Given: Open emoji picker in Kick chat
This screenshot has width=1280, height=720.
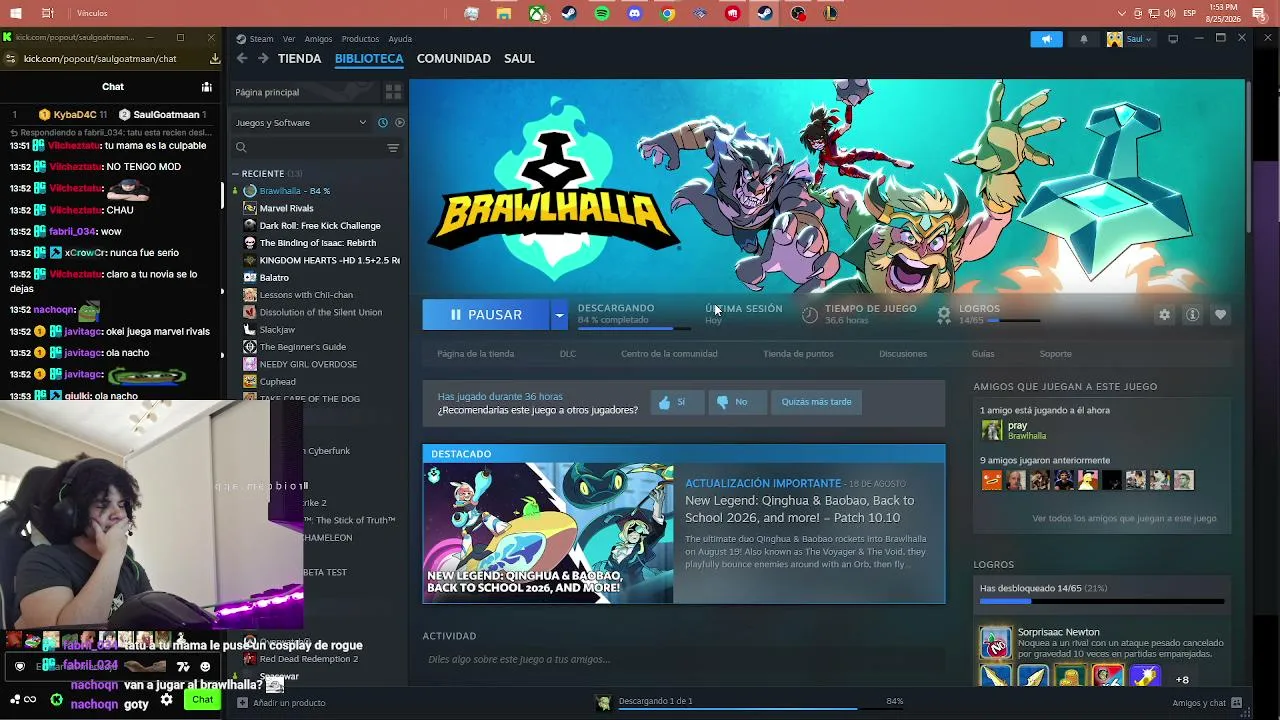Looking at the screenshot, I should pos(205,667).
